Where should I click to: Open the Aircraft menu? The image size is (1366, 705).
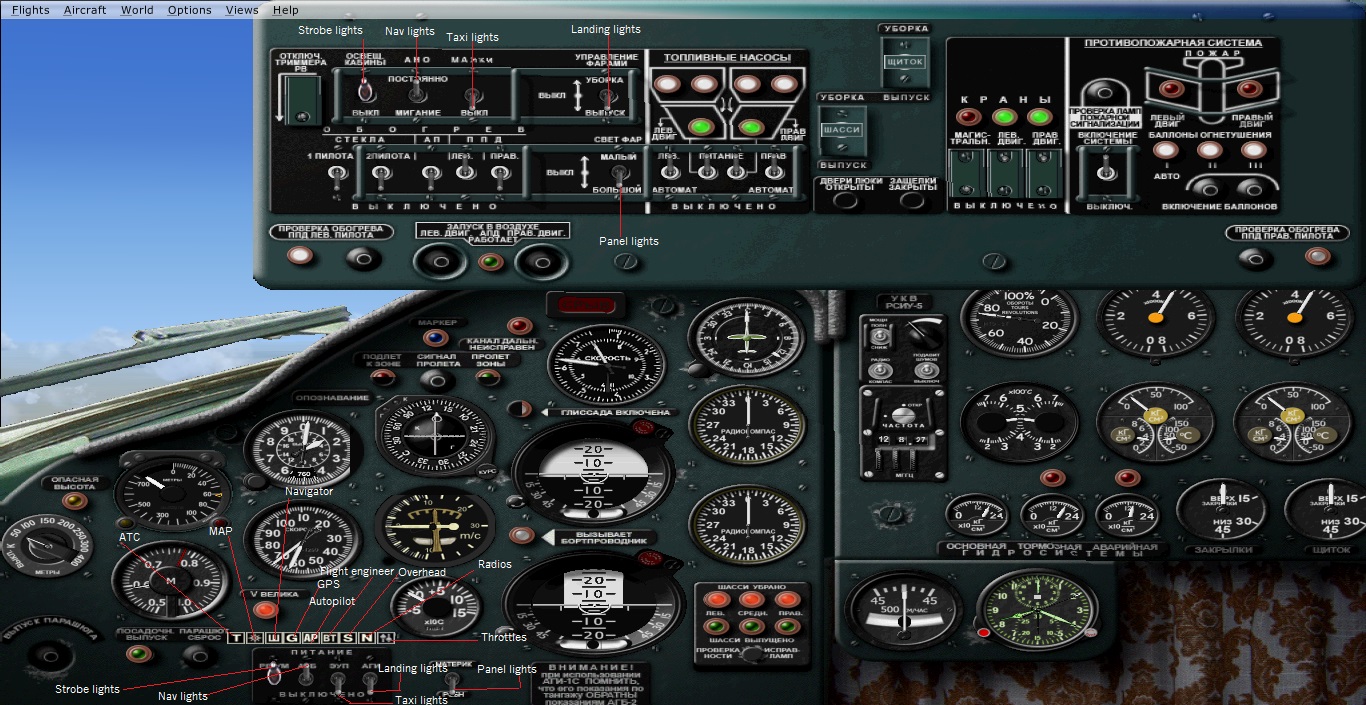tap(84, 9)
